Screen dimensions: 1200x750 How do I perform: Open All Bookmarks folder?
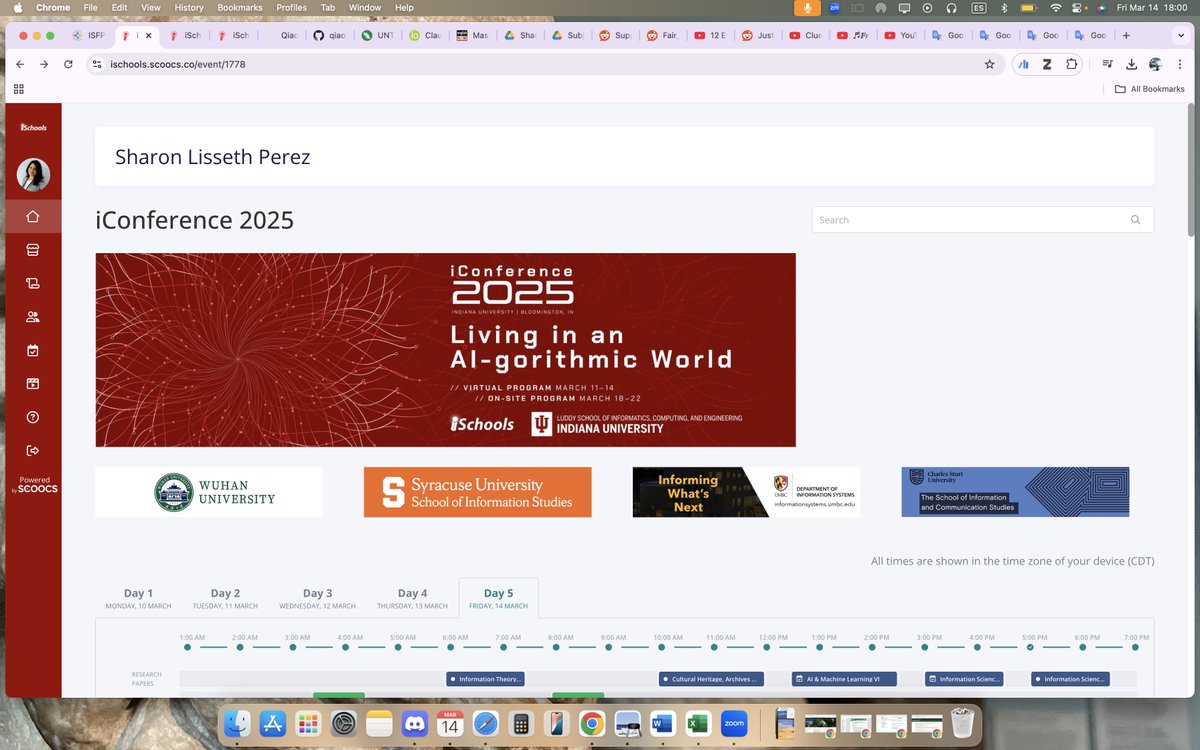coord(1150,89)
